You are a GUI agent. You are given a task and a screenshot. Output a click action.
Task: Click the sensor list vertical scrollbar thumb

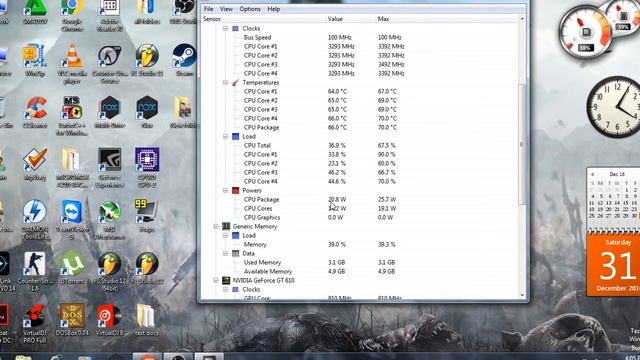click(x=522, y=144)
